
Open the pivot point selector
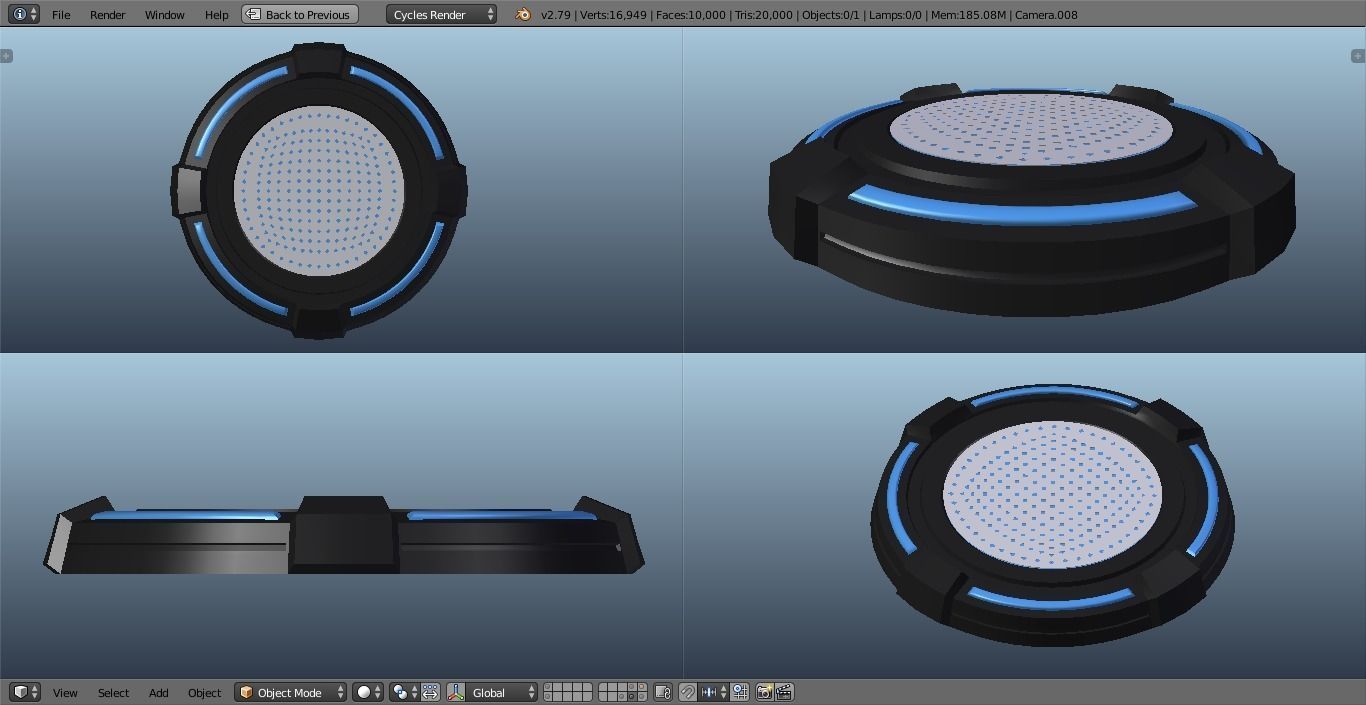(404, 692)
